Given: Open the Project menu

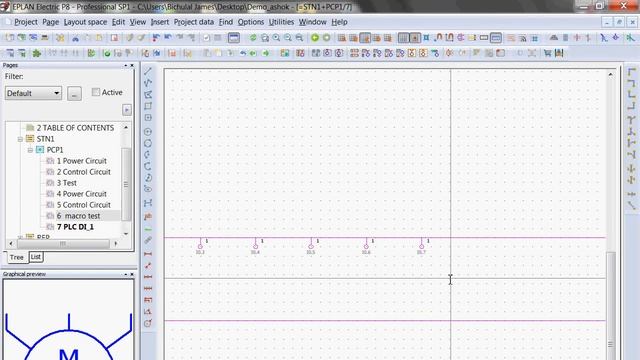Looking at the screenshot, I should click(x=26, y=22).
